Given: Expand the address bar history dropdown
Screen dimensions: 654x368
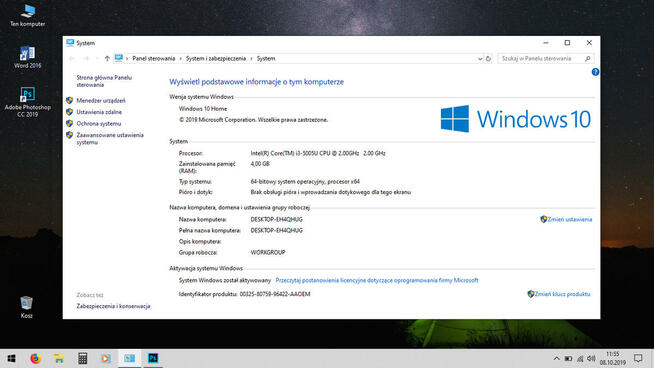Looking at the screenshot, I should (480, 59).
